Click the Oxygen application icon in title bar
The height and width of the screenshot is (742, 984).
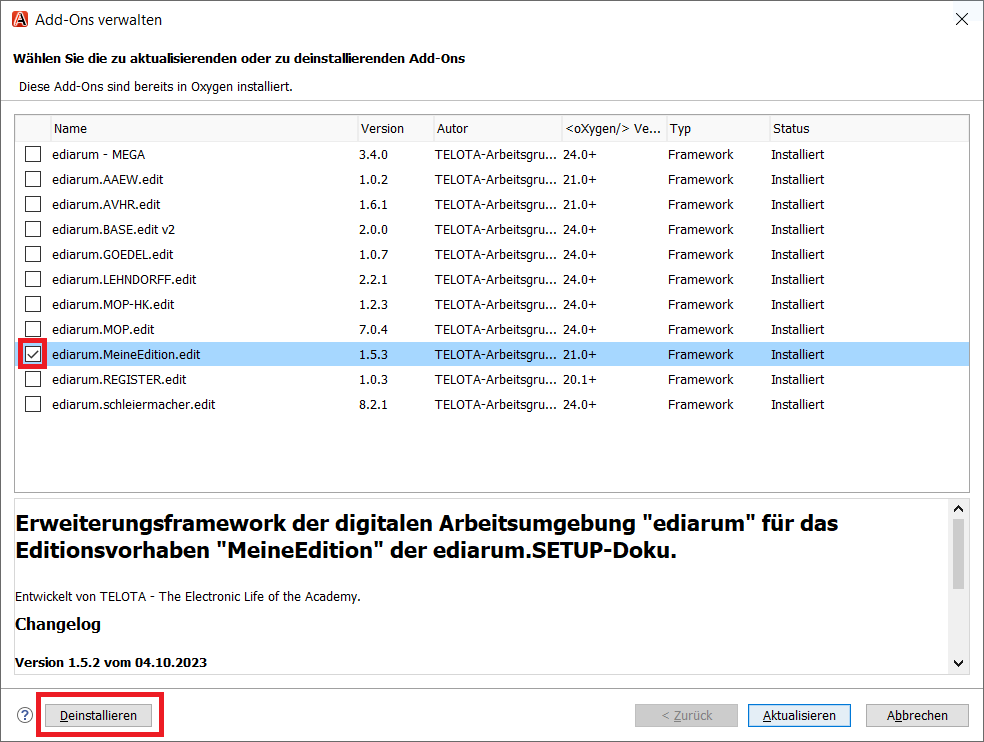tap(20, 19)
